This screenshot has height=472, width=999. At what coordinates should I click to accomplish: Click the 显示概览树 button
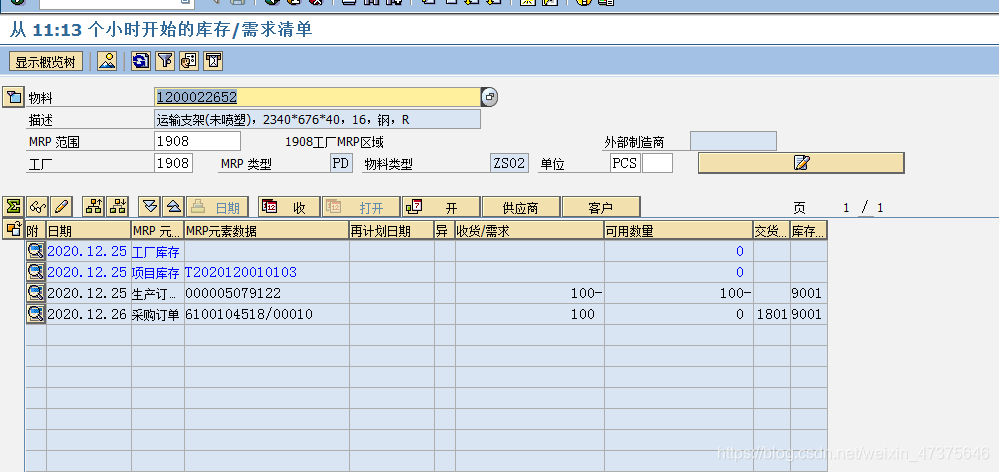pos(46,61)
